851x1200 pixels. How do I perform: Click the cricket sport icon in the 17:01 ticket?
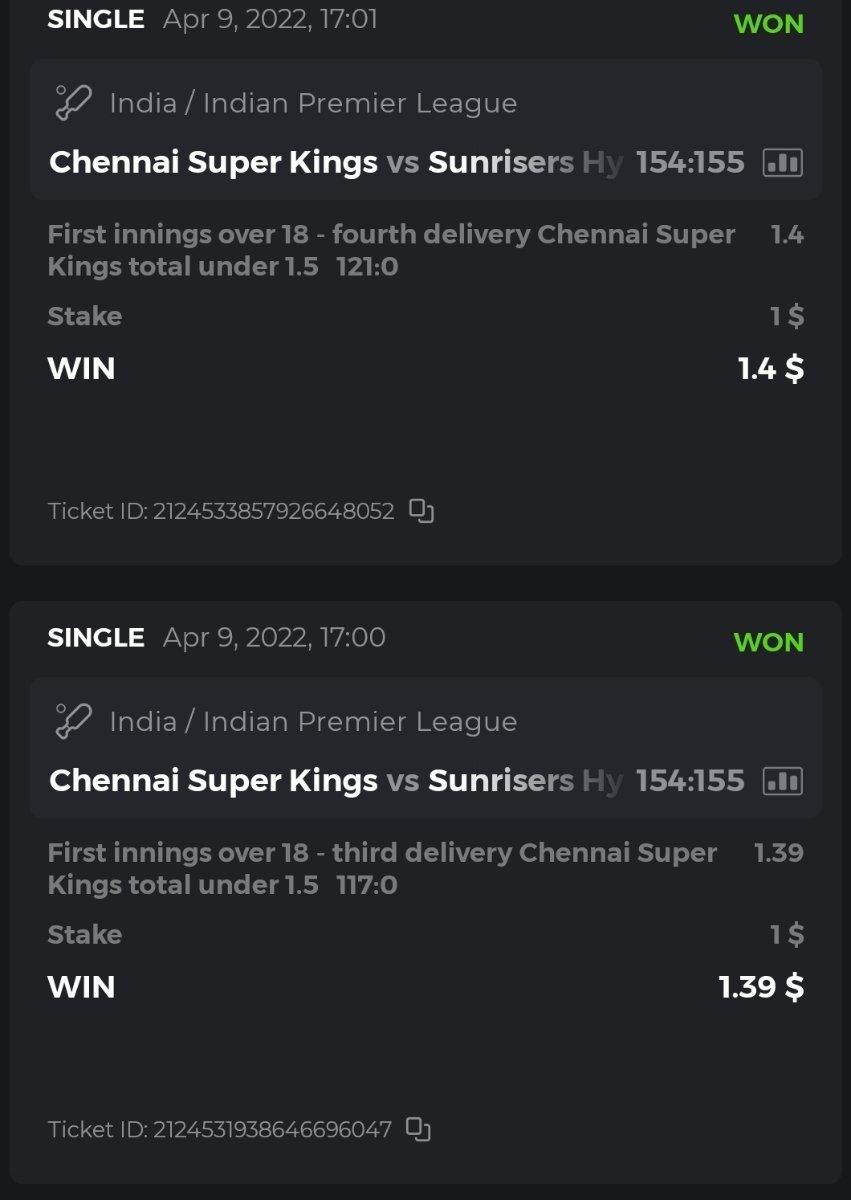click(73, 103)
